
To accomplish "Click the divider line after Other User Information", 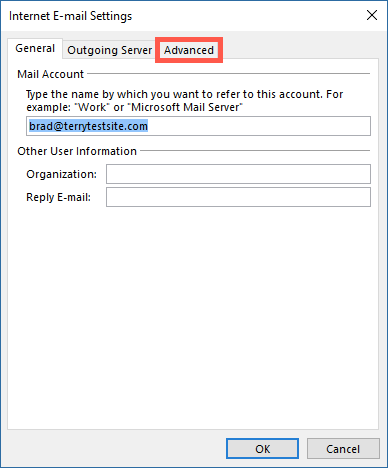I will click(255, 150).
